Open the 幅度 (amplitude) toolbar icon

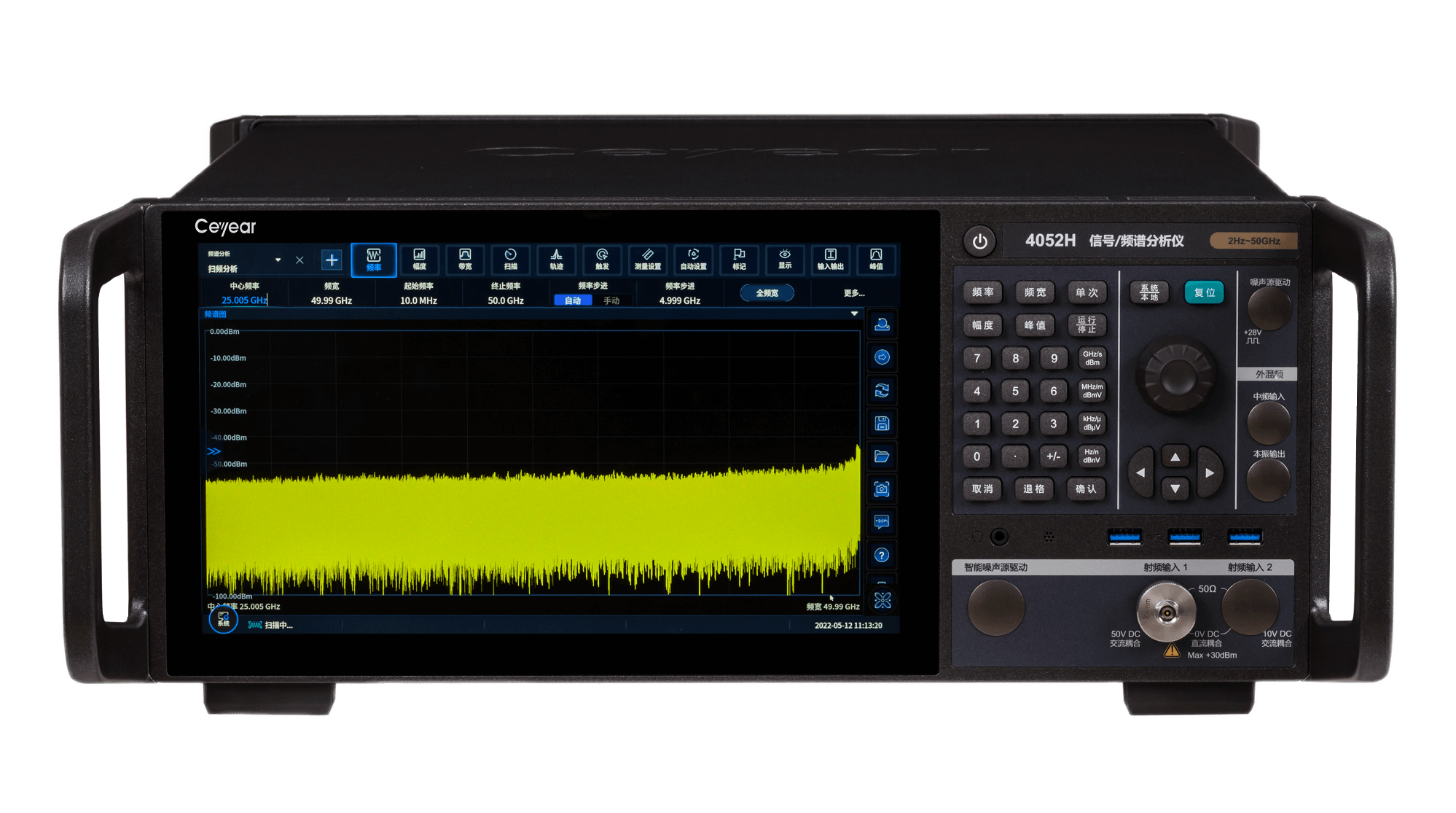pyautogui.click(x=419, y=259)
